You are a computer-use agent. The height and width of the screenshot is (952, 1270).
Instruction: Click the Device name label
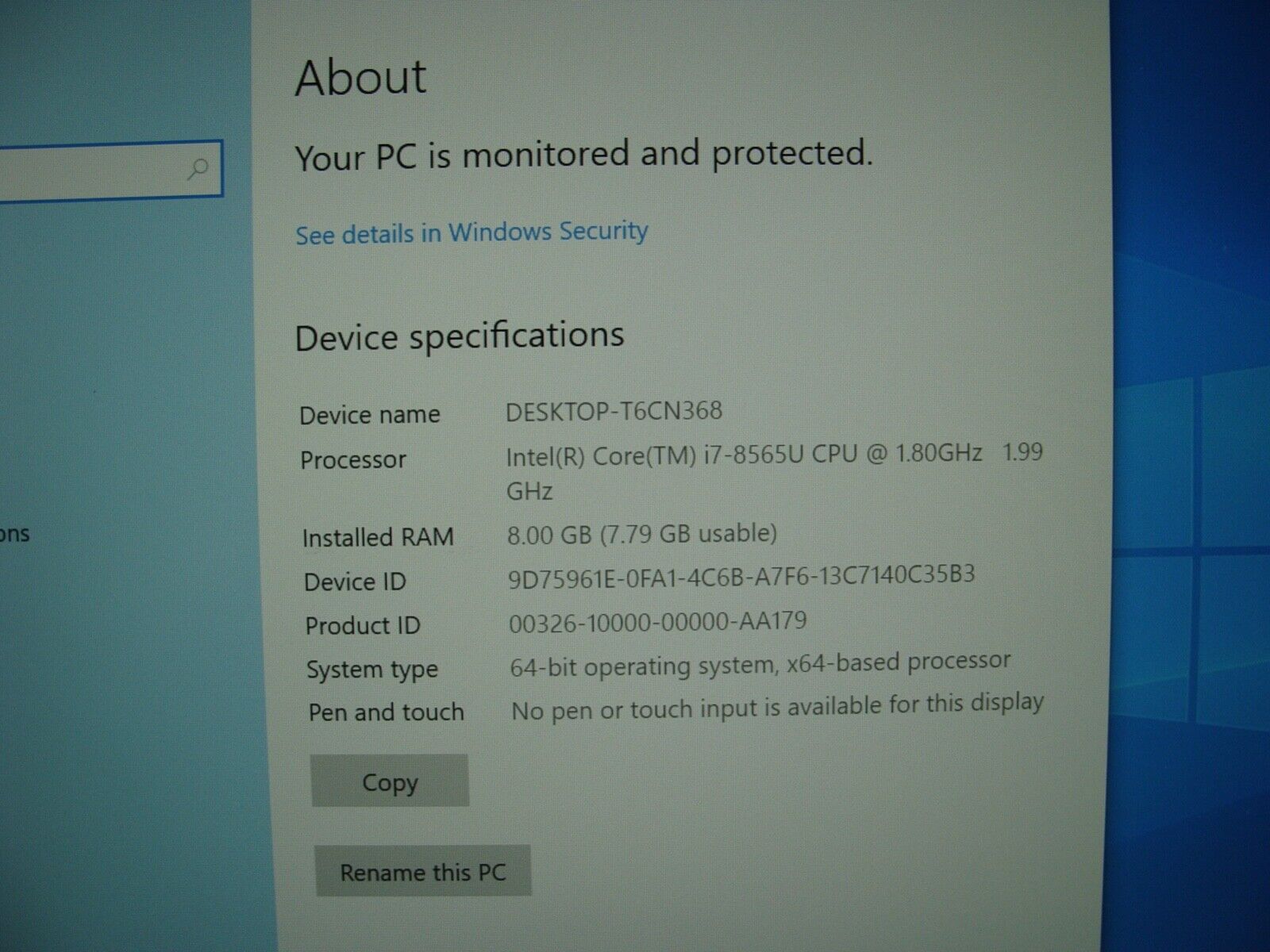tap(370, 414)
